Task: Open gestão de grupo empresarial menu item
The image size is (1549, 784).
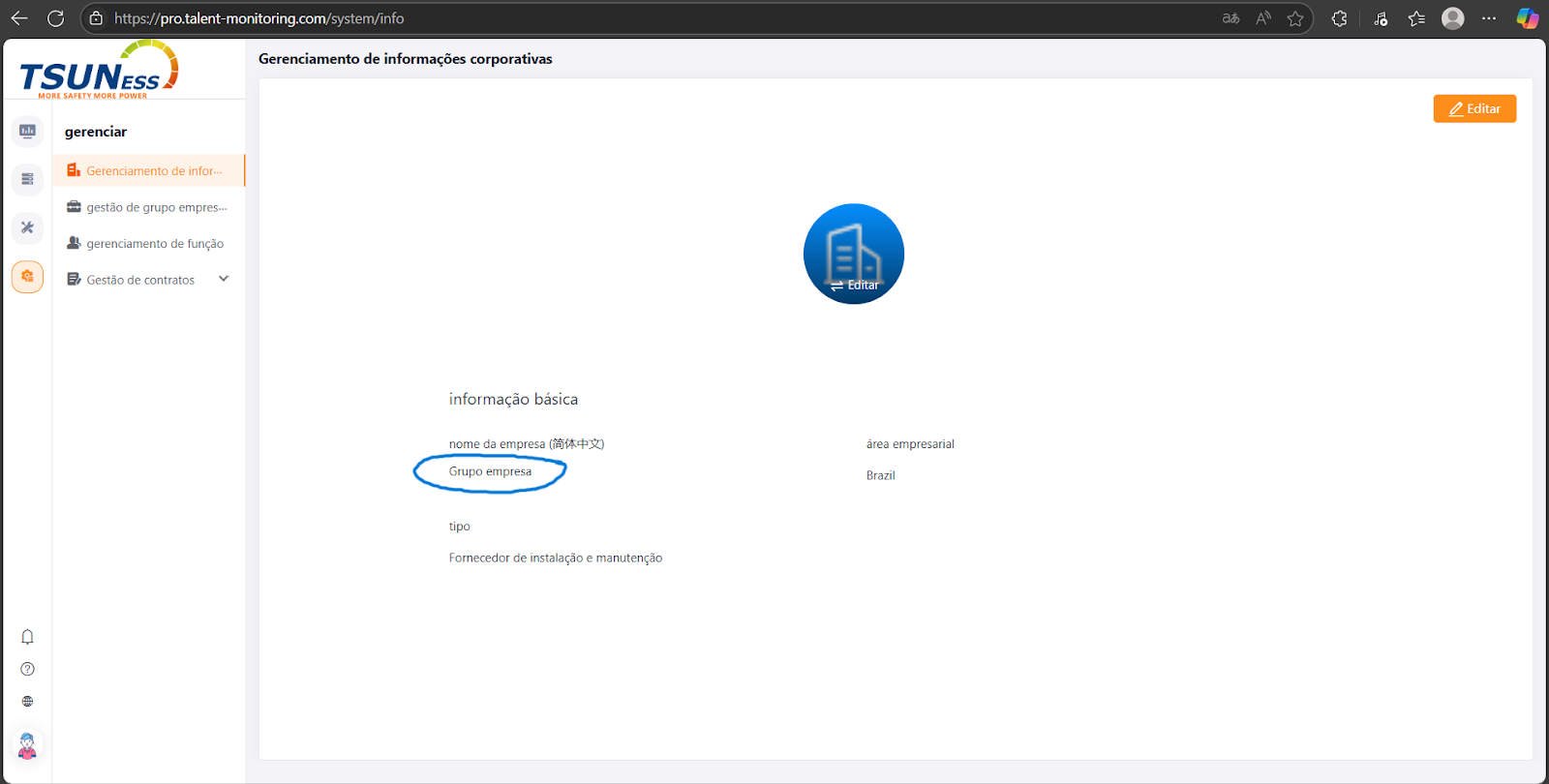Action: click(156, 207)
